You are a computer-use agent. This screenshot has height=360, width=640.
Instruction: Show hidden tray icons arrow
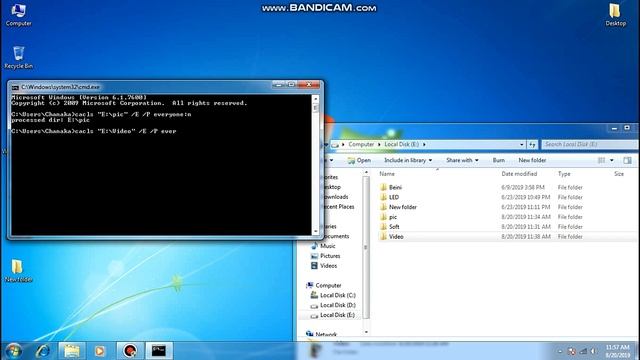pyautogui.click(x=560, y=351)
